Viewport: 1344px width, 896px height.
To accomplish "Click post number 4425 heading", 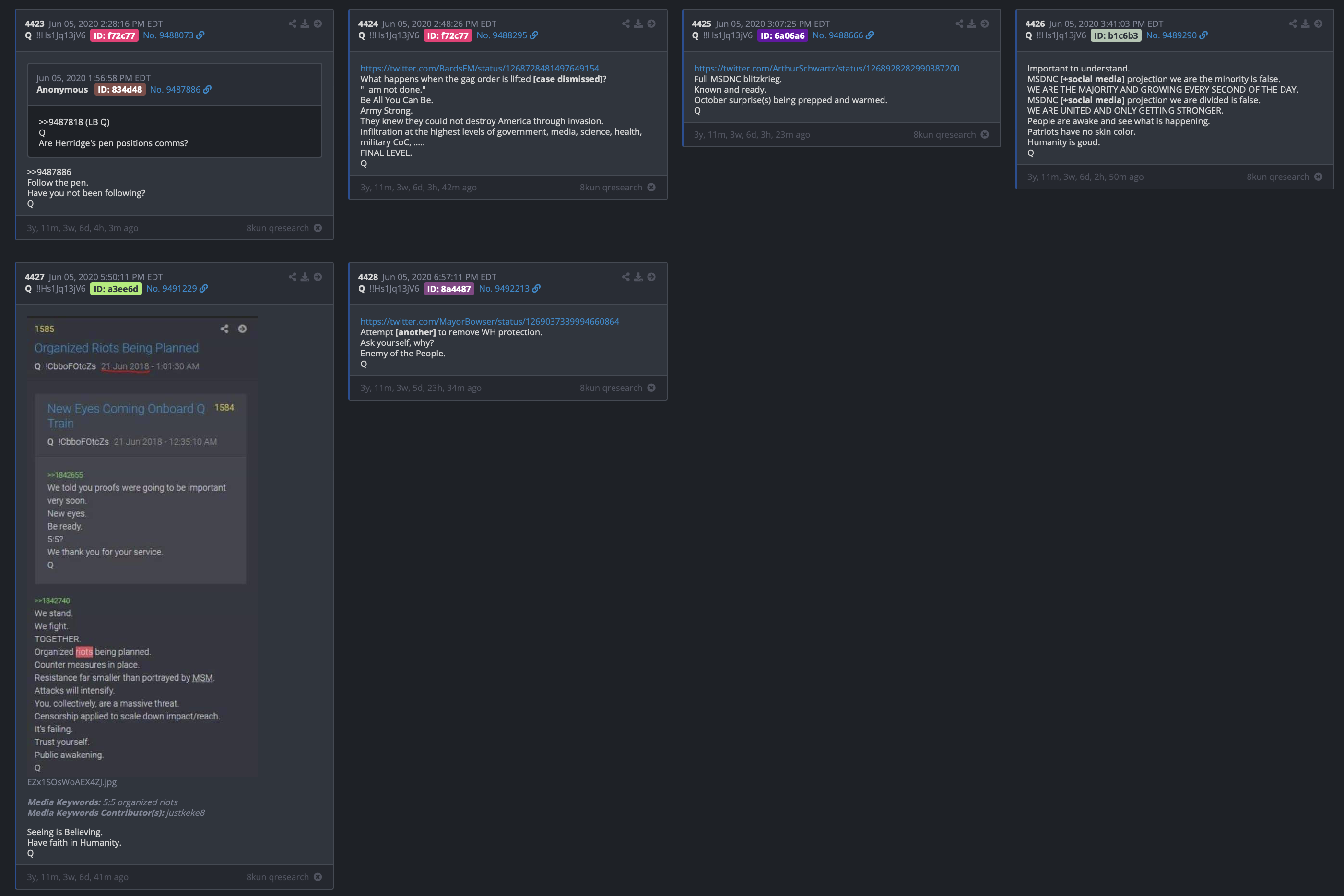I will click(701, 24).
